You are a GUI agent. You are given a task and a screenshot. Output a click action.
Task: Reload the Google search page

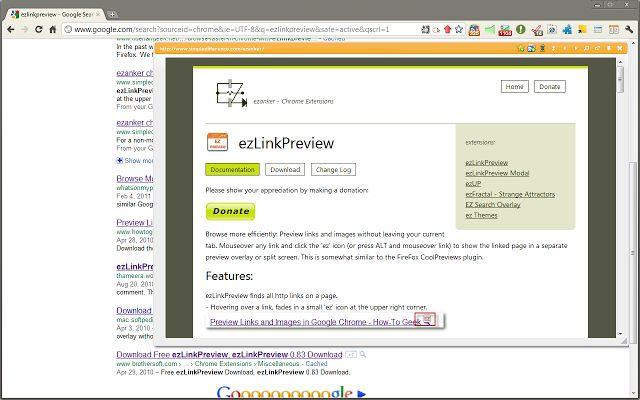pyautogui.click(x=38, y=29)
